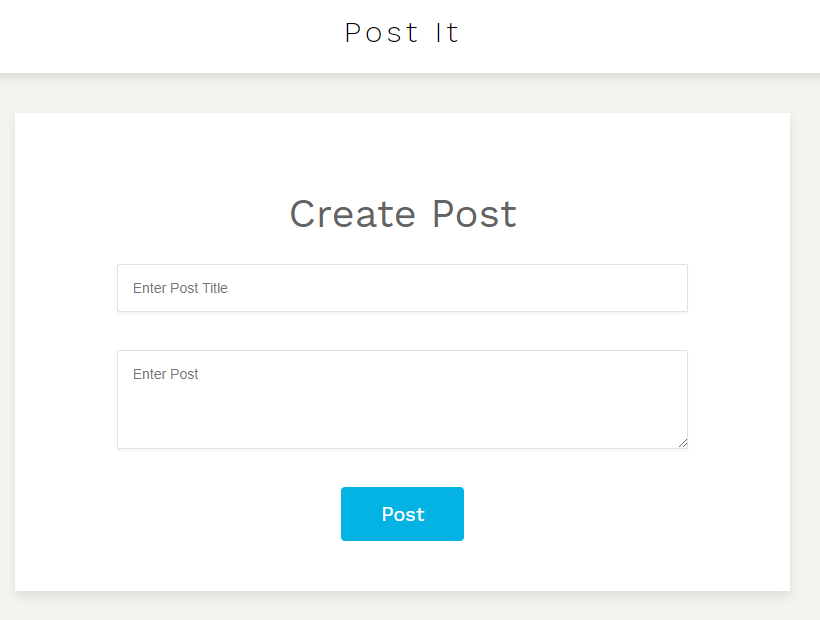Click the word 'Post' on the submit button

[x=403, y=514]
